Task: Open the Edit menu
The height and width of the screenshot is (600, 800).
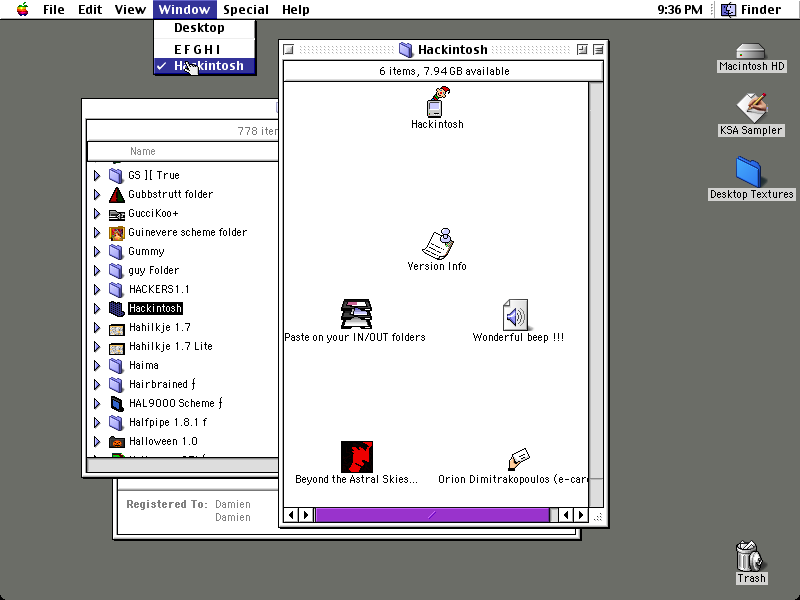Action: [x=90, y=10]
